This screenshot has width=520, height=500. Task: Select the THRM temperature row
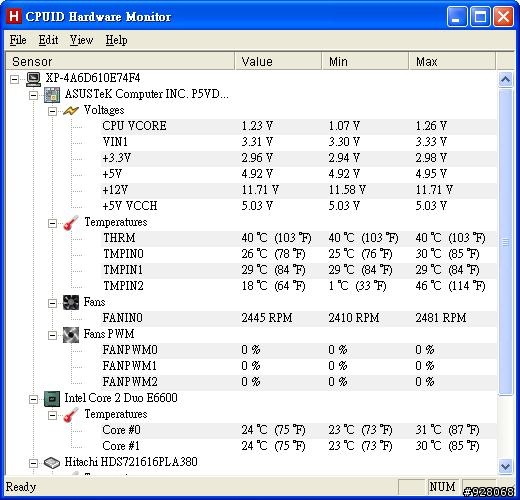298,238
